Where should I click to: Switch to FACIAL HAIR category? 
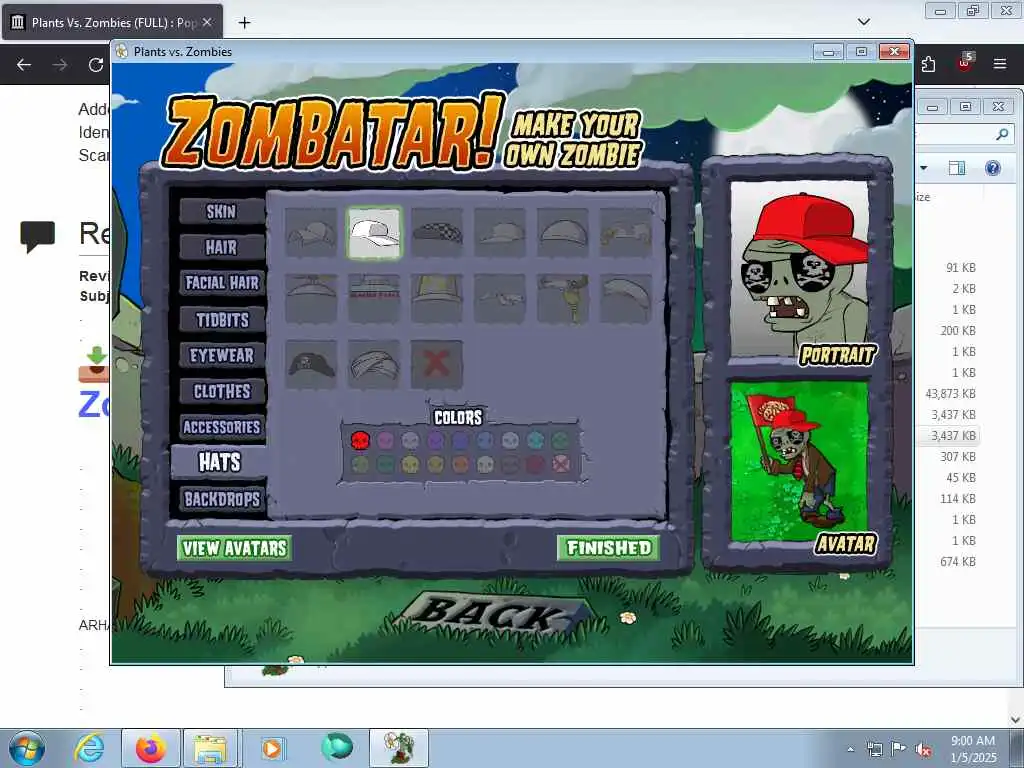tap(221, 283)
